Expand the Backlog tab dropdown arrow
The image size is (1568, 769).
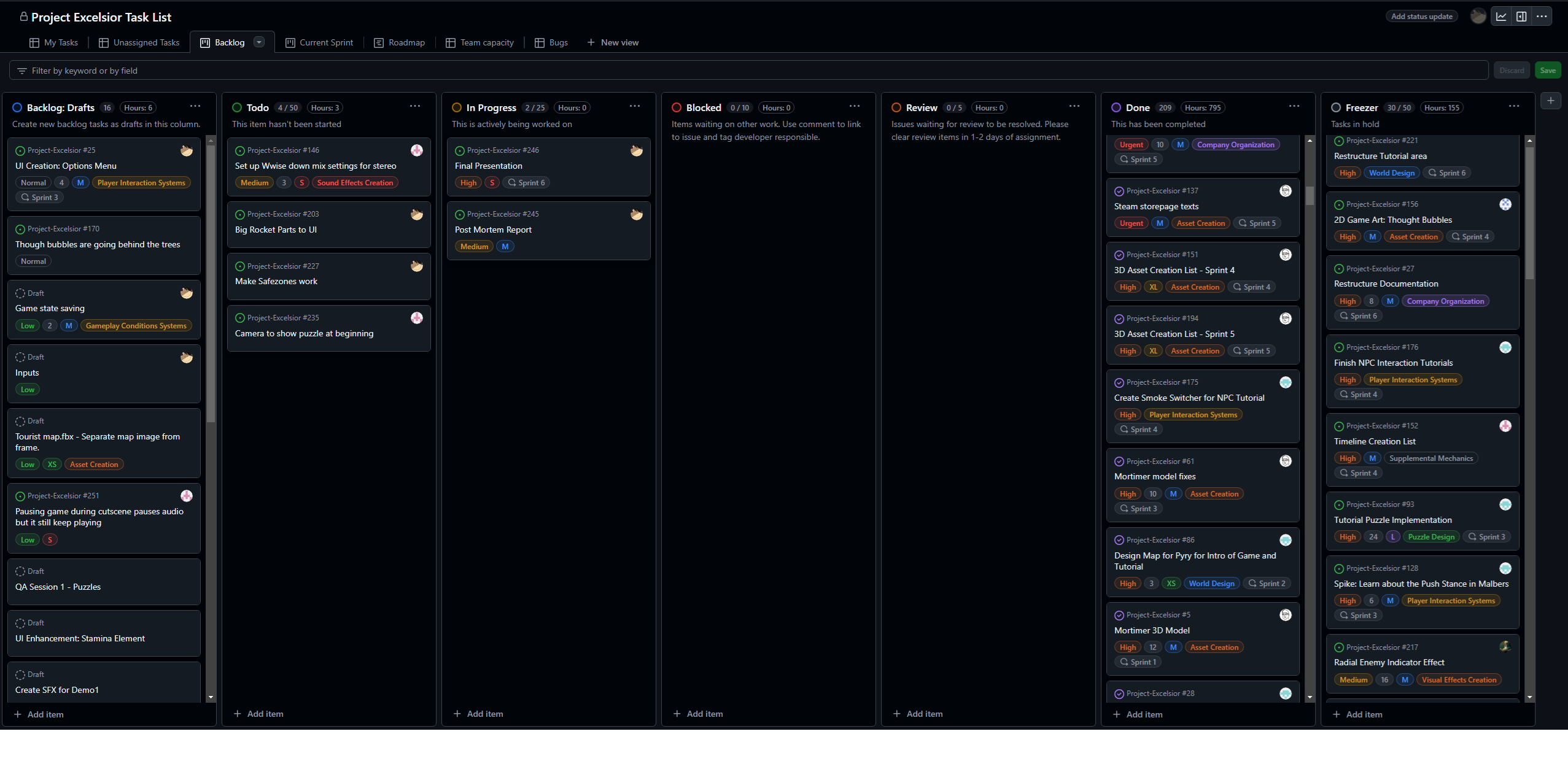pyautogui.click(x=259, y=42)
